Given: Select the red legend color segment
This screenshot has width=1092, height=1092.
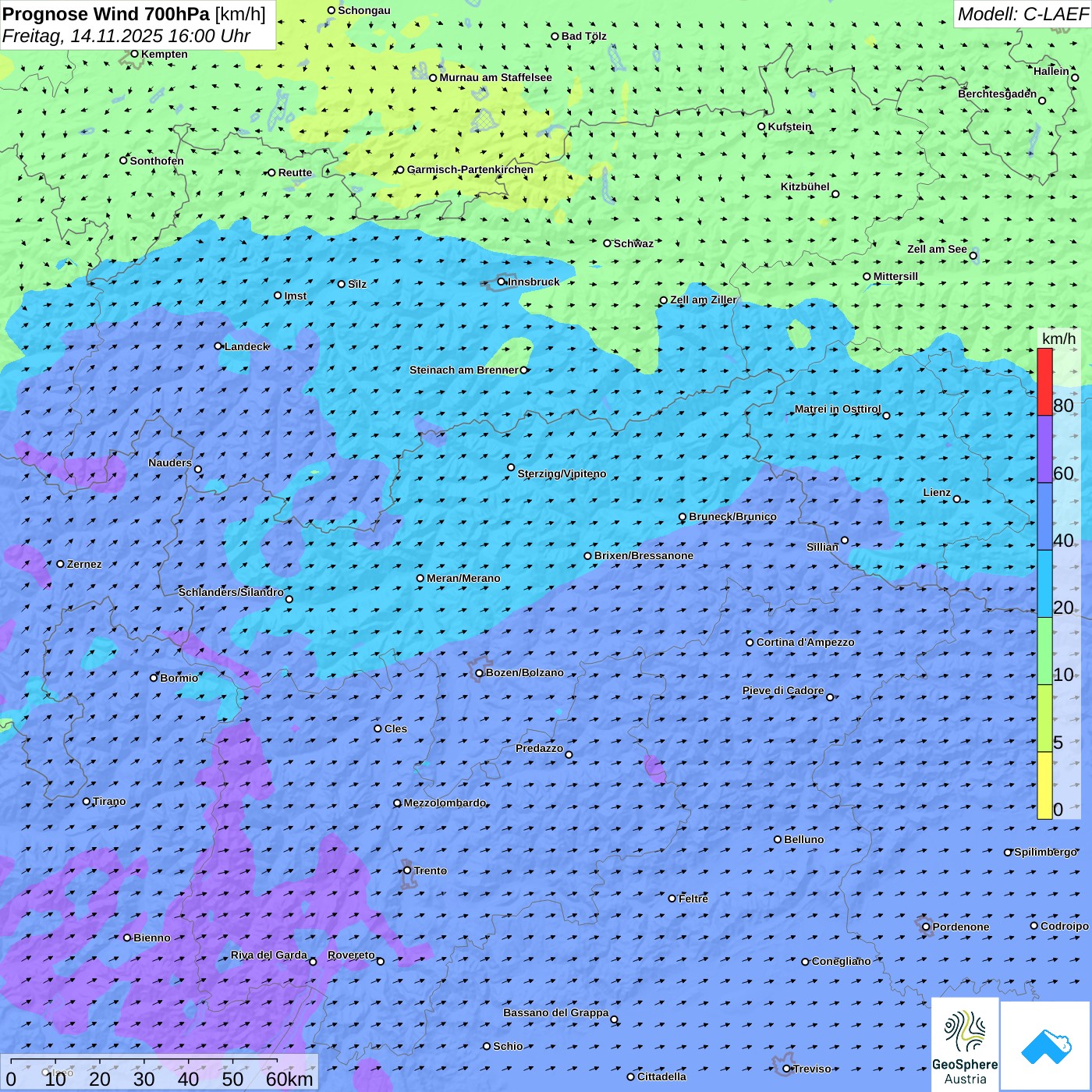Looking at the screenshot, I should [x=1044, y=381].
